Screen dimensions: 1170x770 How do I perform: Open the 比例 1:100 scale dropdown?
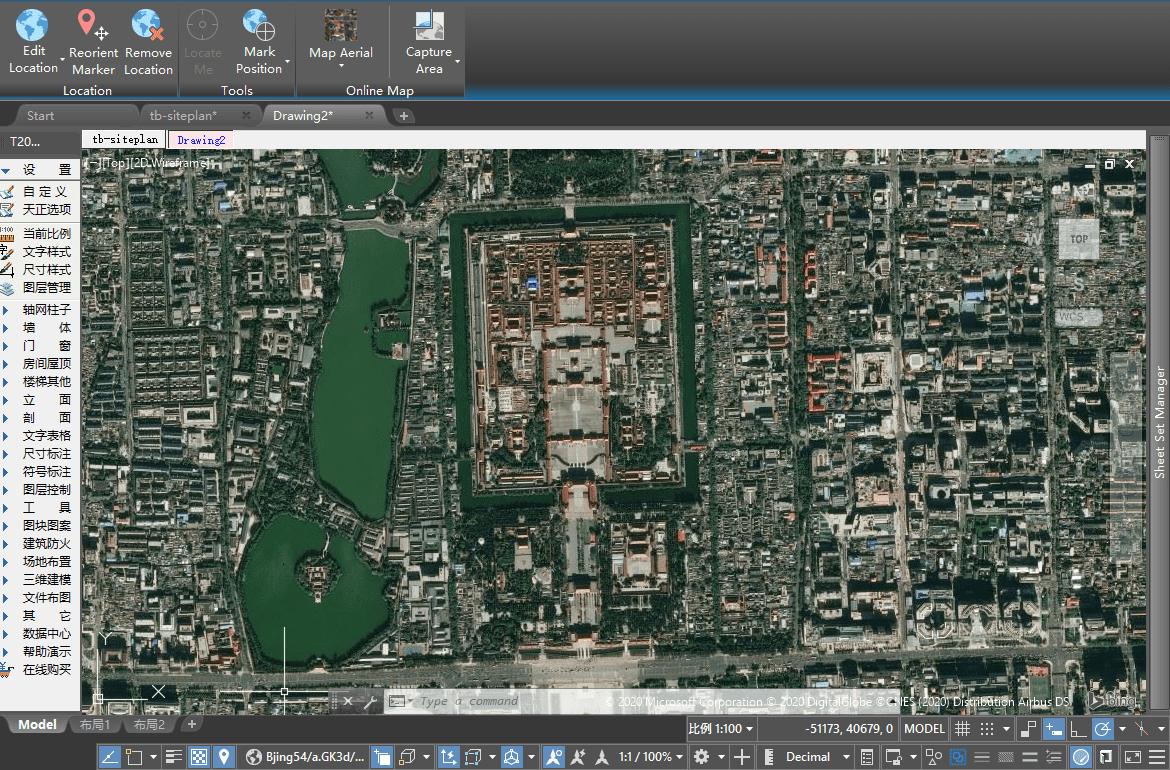pyautogui.click(x=720, y=729)
